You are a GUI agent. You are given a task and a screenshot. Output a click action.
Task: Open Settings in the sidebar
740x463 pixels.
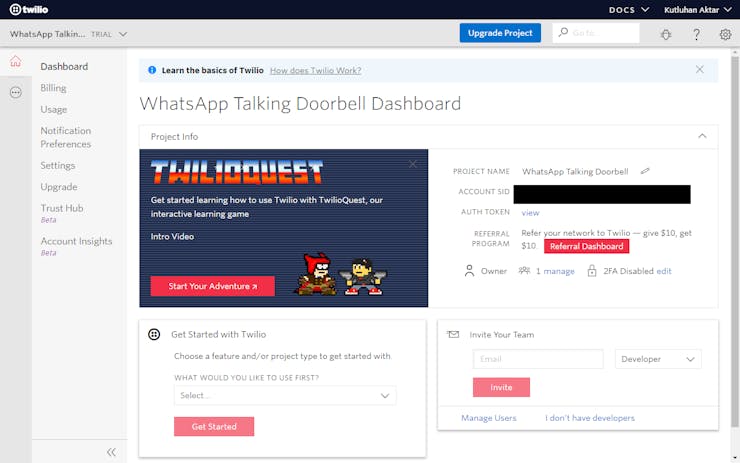pos(58,165)
